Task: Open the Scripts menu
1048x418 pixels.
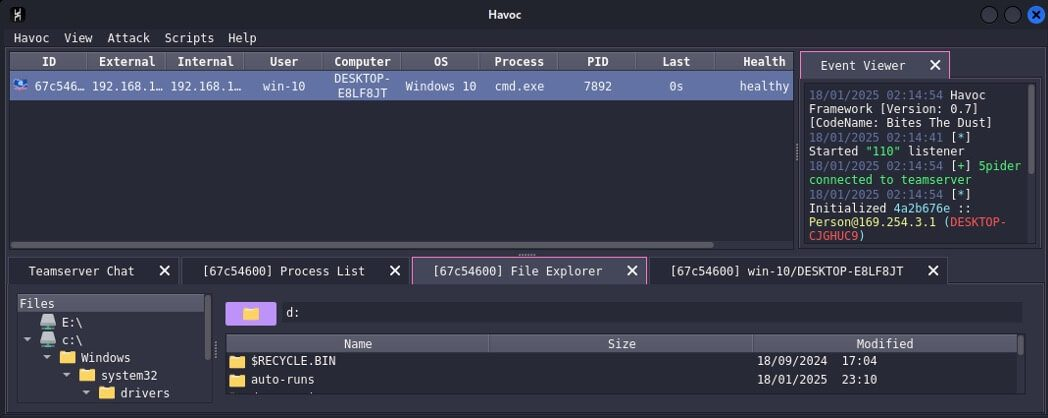Action: coord(189,38)
